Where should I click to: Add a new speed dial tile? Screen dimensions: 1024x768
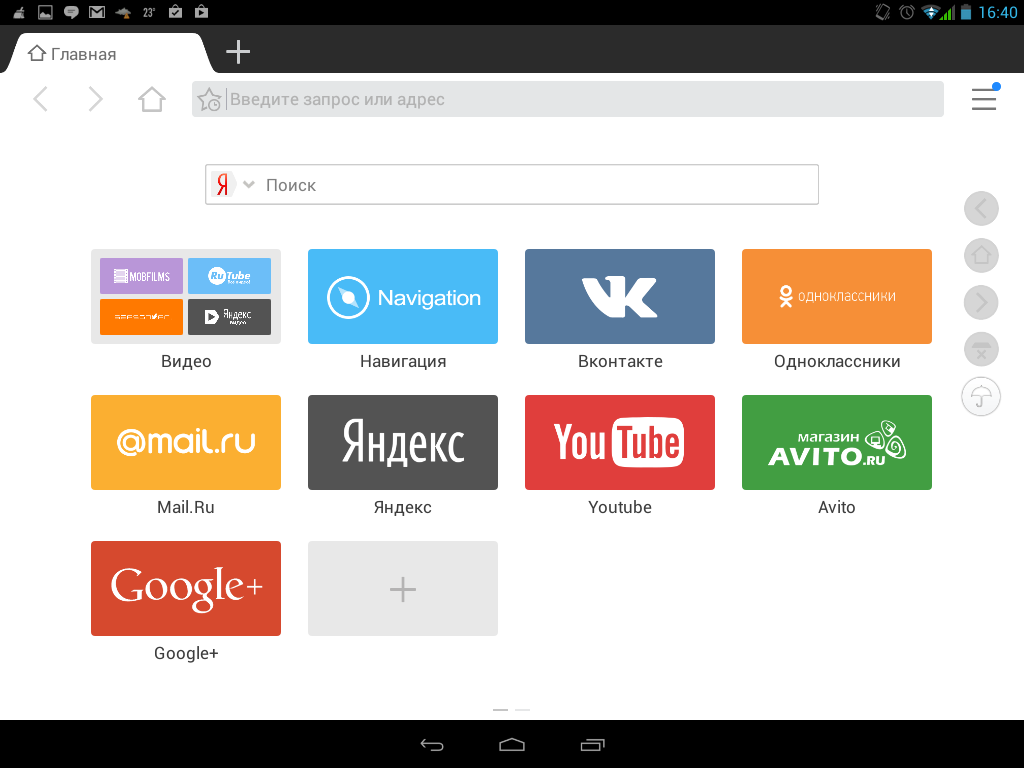click(x=402, y=589)
